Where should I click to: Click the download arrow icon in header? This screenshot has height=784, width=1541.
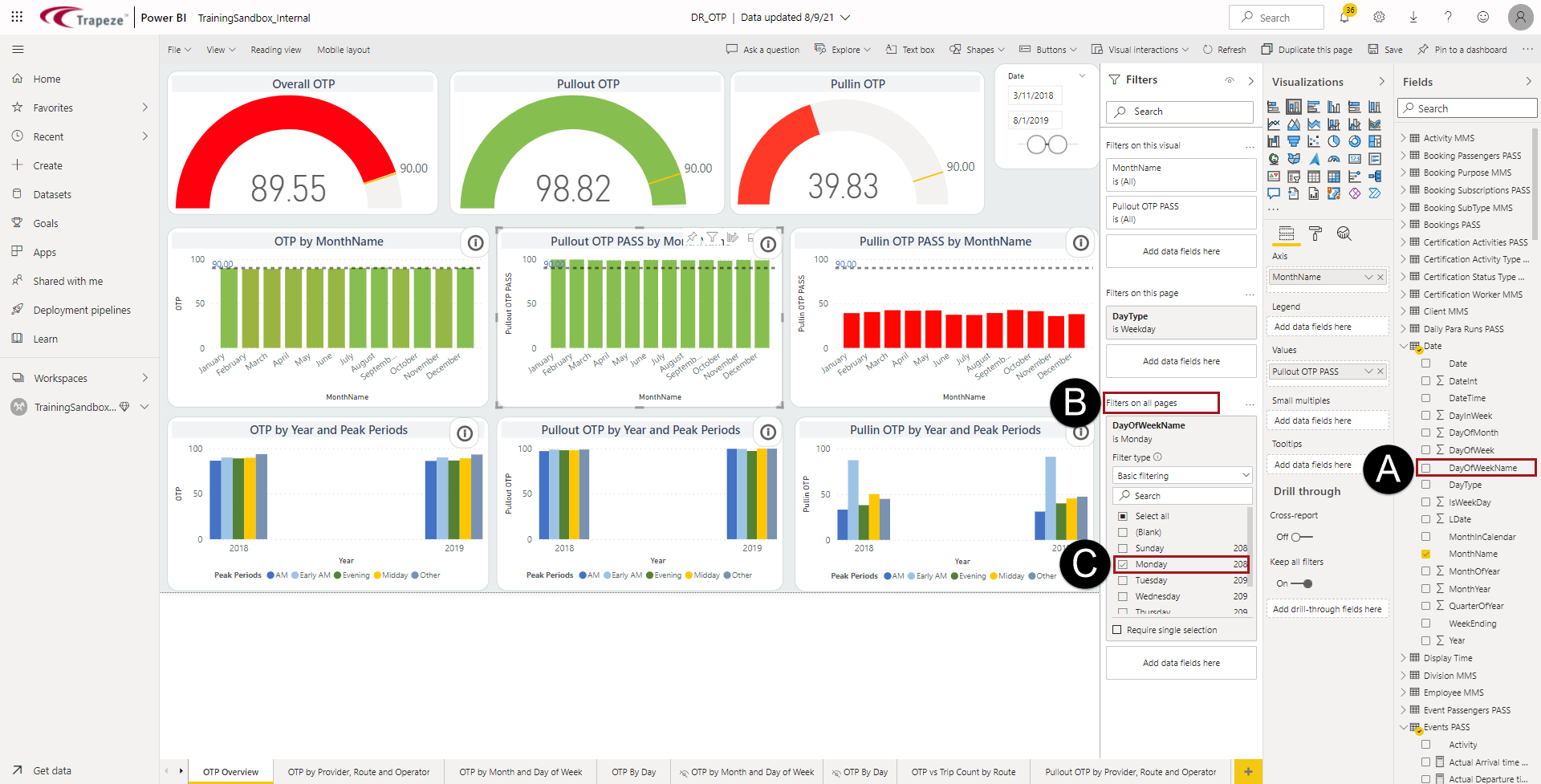tap(1413, 17)
